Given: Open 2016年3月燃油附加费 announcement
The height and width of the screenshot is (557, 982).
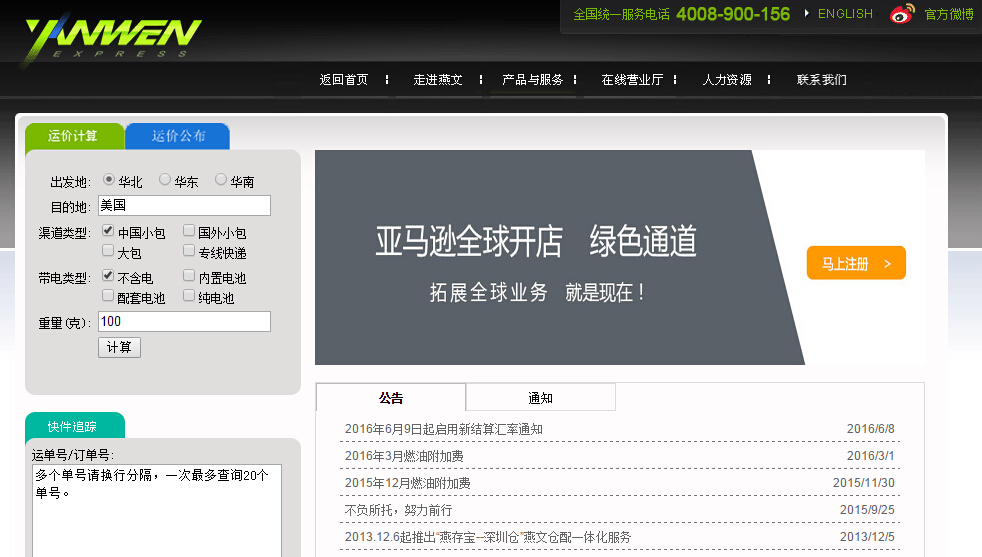Looking at the screenshot, I should click(x=404, y=456).
